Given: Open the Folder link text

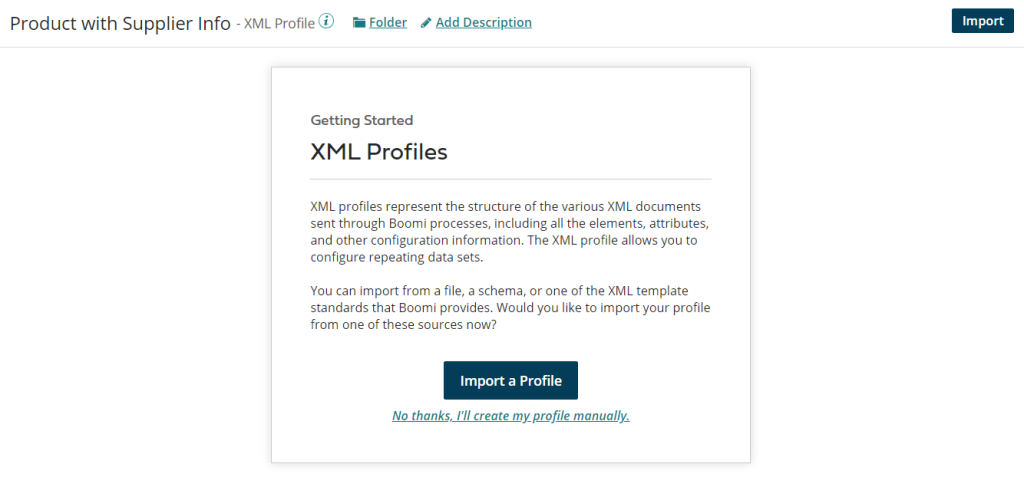Looking at the screenshot, I should tap(388, 22).
